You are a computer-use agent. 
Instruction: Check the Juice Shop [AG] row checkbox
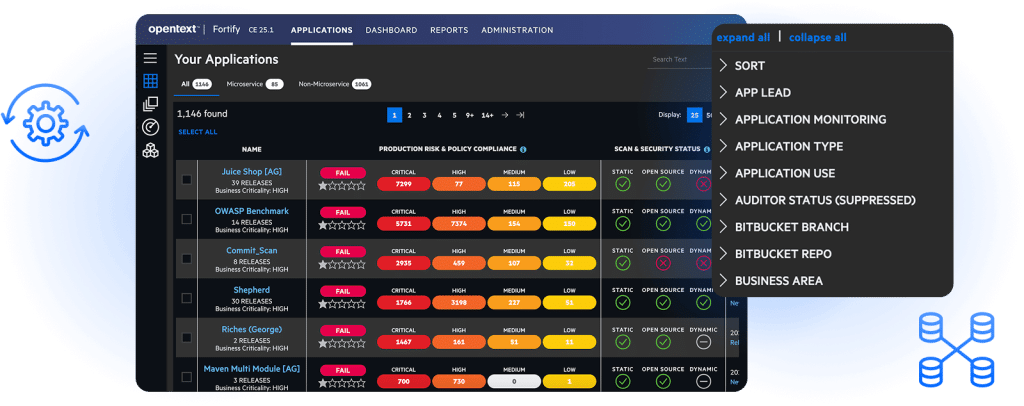coord(187,180)
